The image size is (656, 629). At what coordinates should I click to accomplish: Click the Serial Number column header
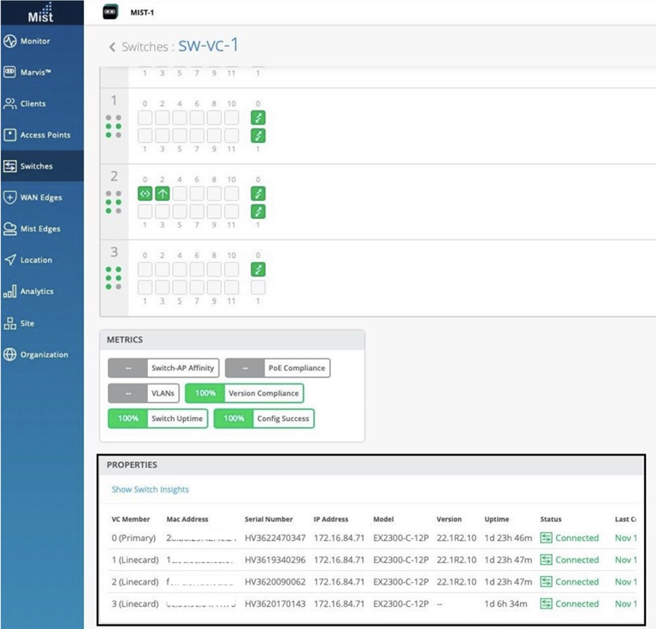pos(269,519)
